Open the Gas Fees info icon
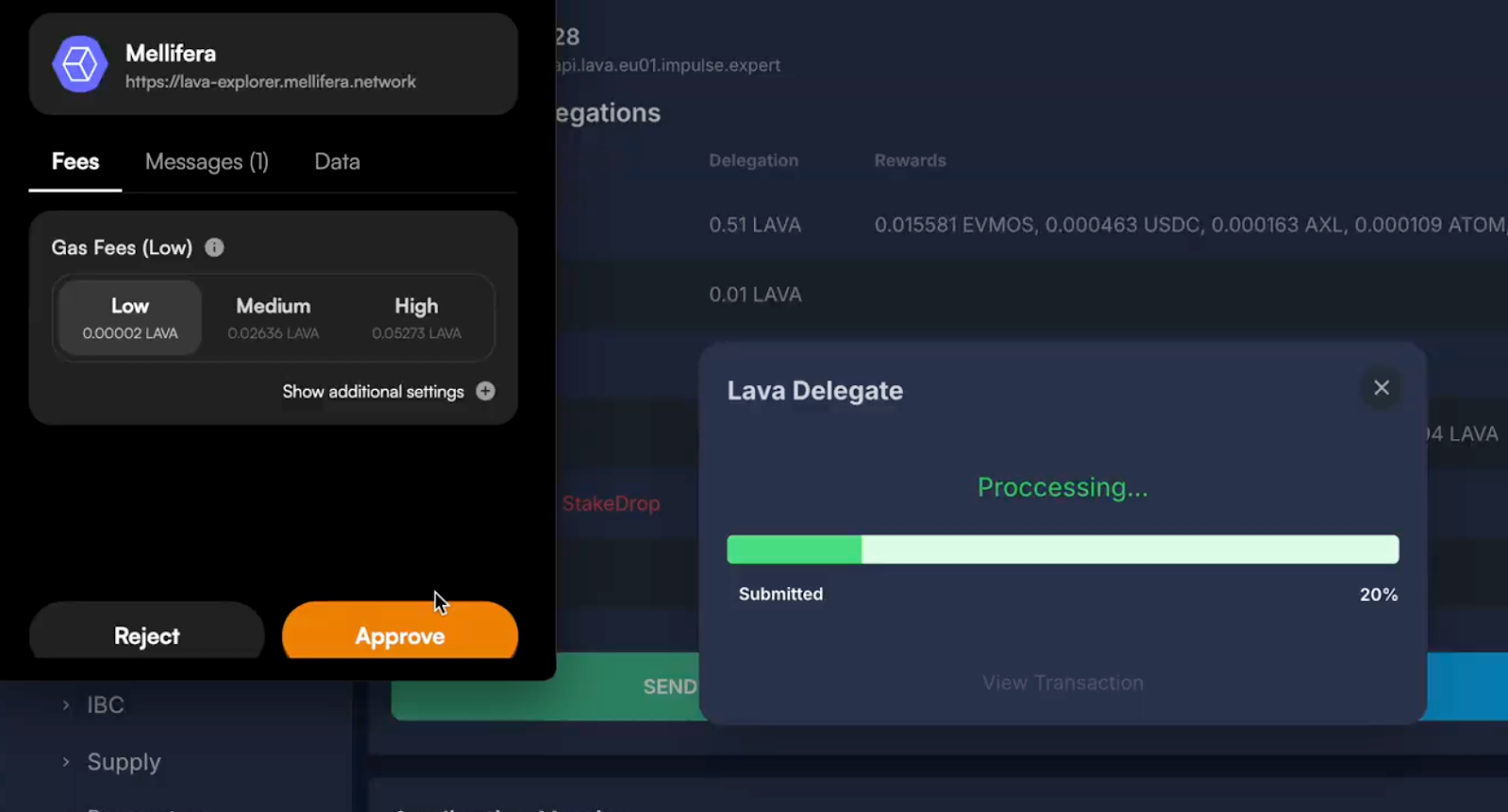 coord(215,248)
